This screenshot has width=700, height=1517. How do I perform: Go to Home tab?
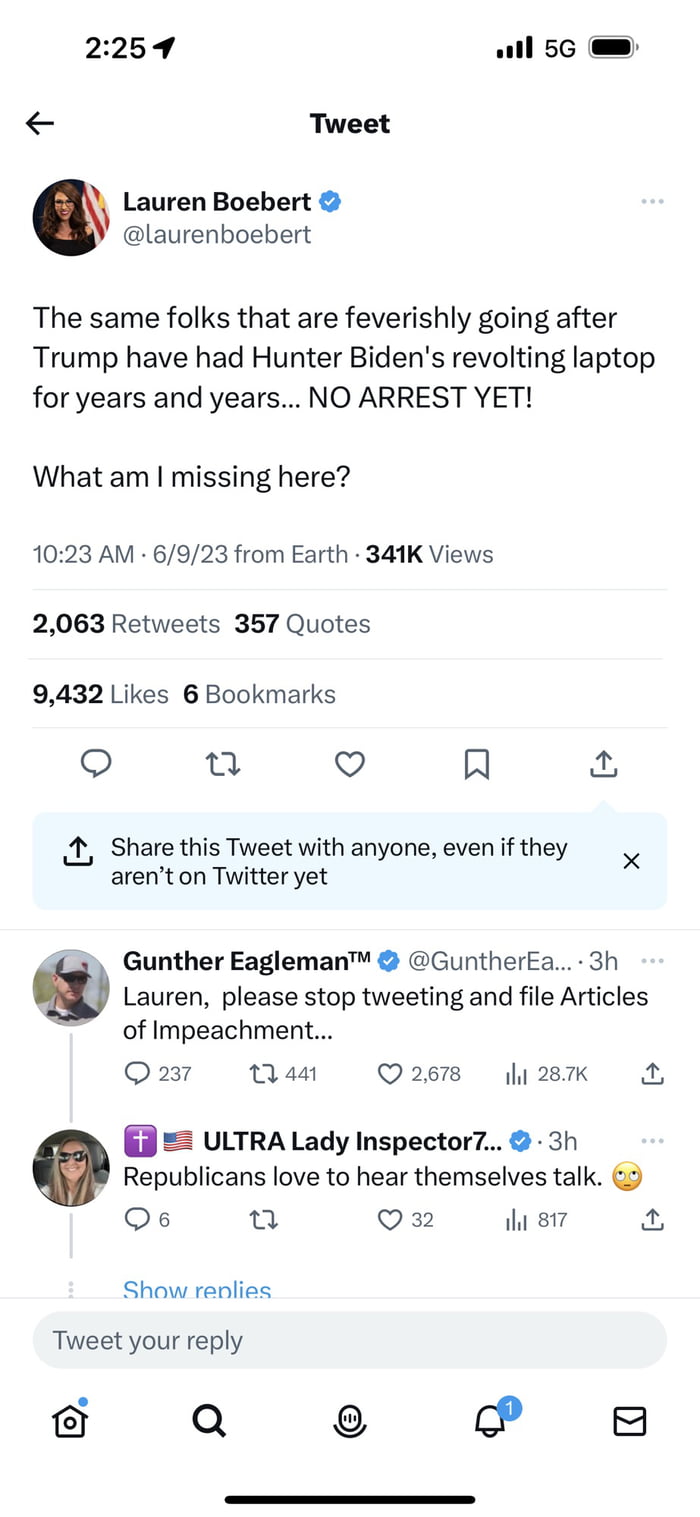(69, 1420)
